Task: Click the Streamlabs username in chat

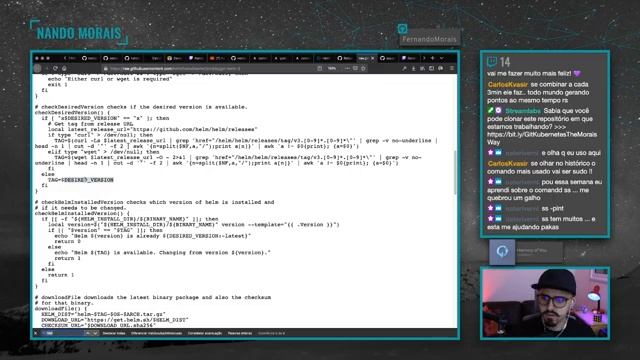Action: (523, 111)
